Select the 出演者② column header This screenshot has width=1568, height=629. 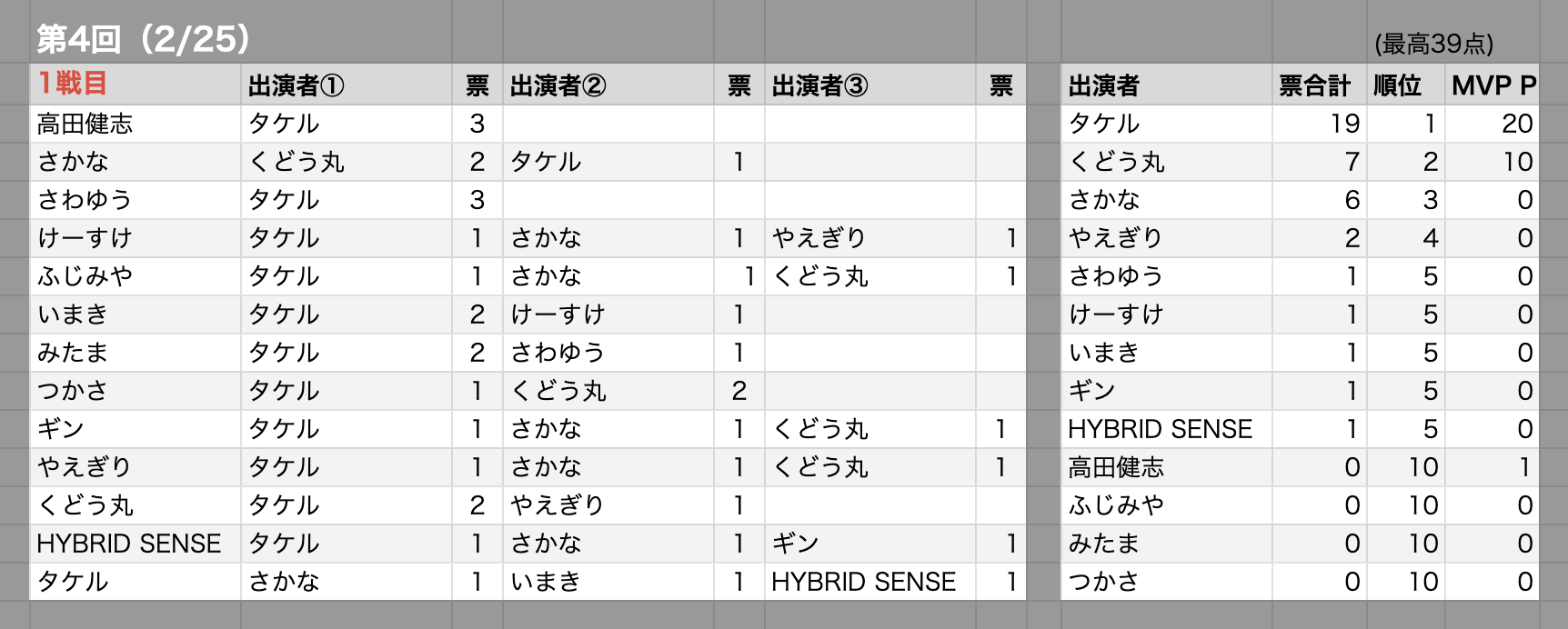tap(608, 85)
